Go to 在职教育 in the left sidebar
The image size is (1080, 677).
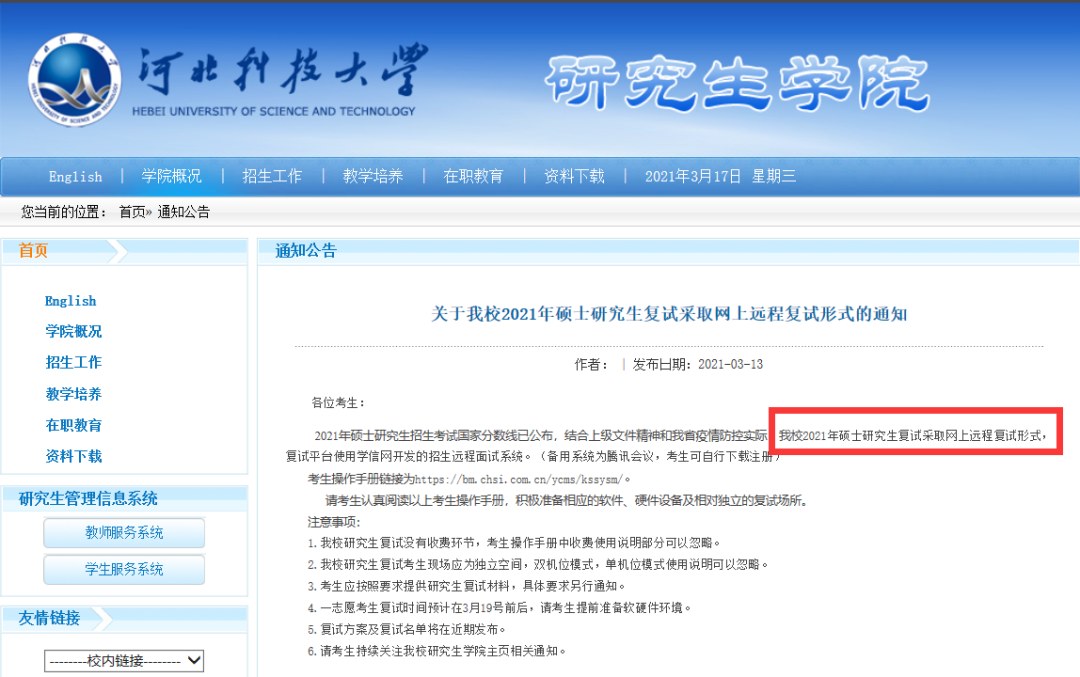point(73,426)
